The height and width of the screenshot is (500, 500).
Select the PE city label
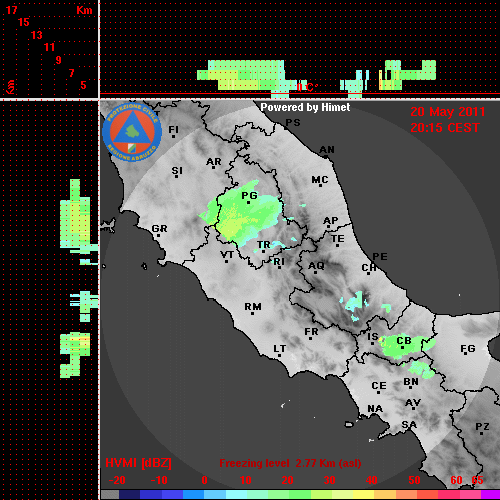click(x=380, y=257)
